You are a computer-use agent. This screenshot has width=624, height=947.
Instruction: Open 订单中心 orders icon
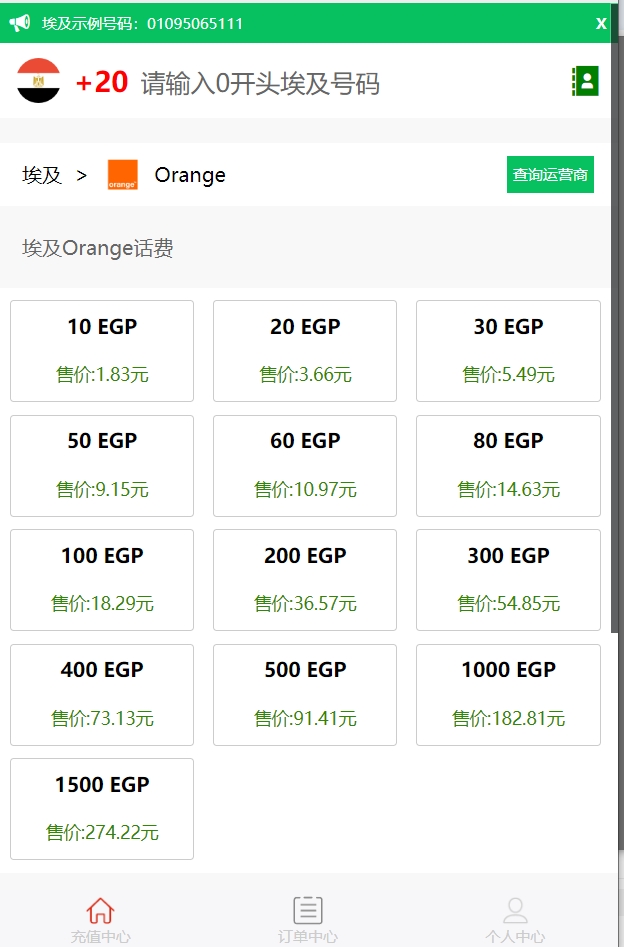[308, 911]
